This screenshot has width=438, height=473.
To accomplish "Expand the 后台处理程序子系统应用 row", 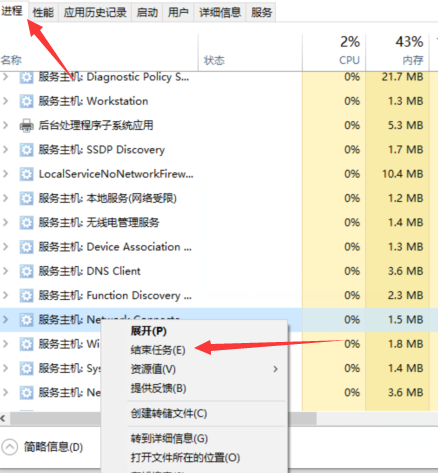I will [5, 125].
